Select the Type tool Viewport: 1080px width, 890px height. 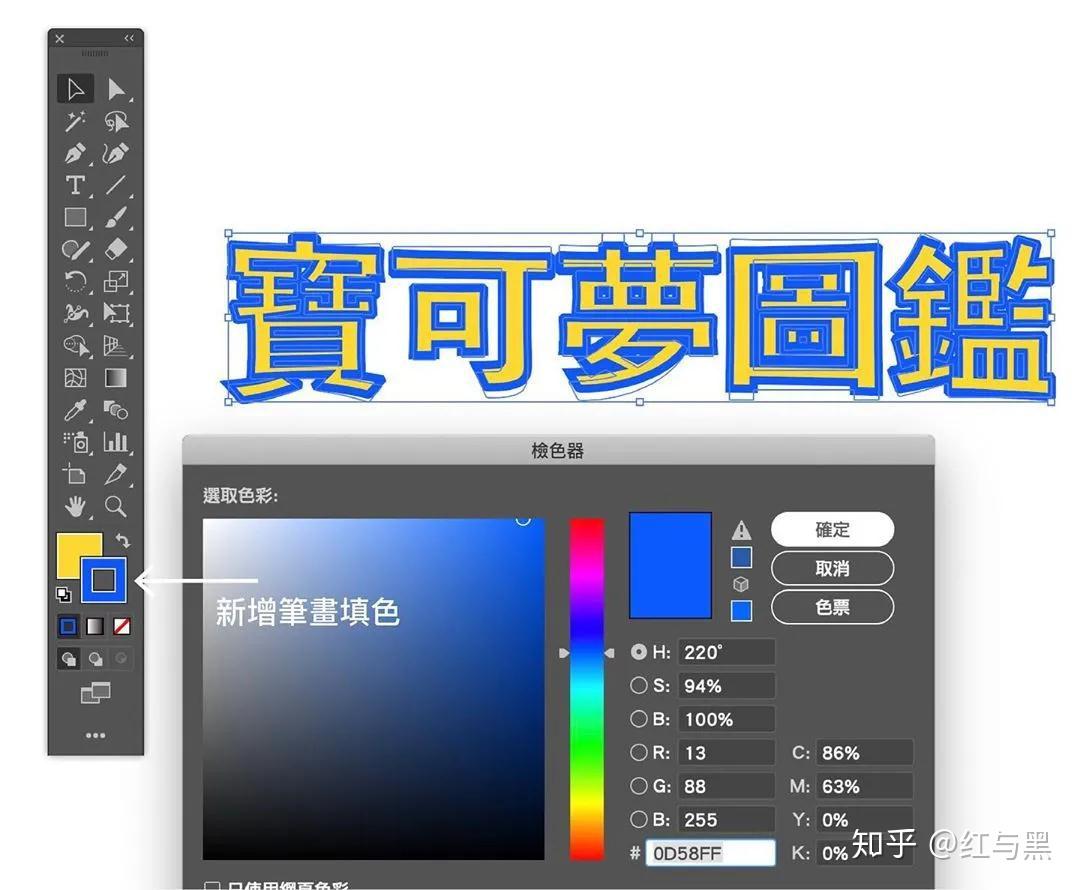click(75, 185)
